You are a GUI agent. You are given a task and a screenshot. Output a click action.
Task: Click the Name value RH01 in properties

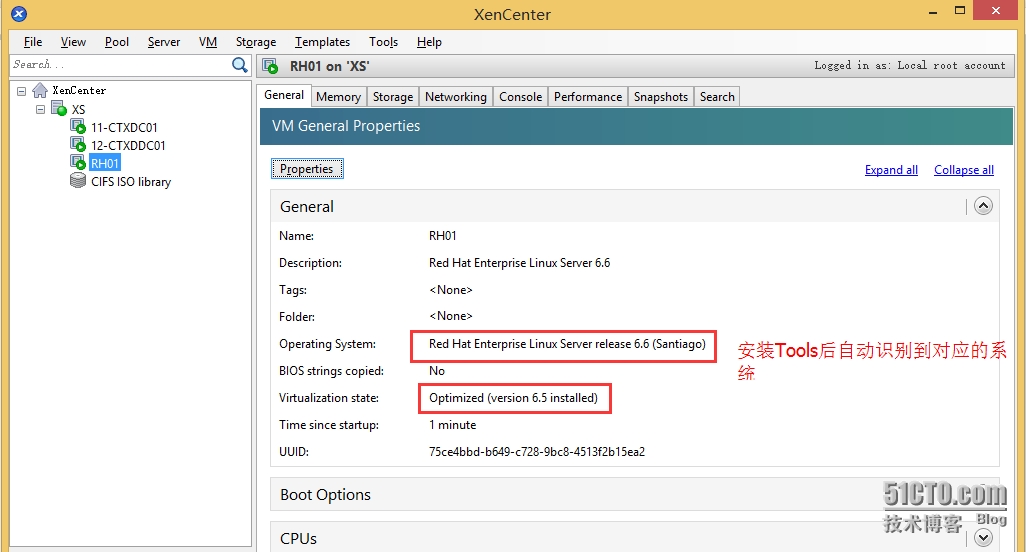coord(442,235)
